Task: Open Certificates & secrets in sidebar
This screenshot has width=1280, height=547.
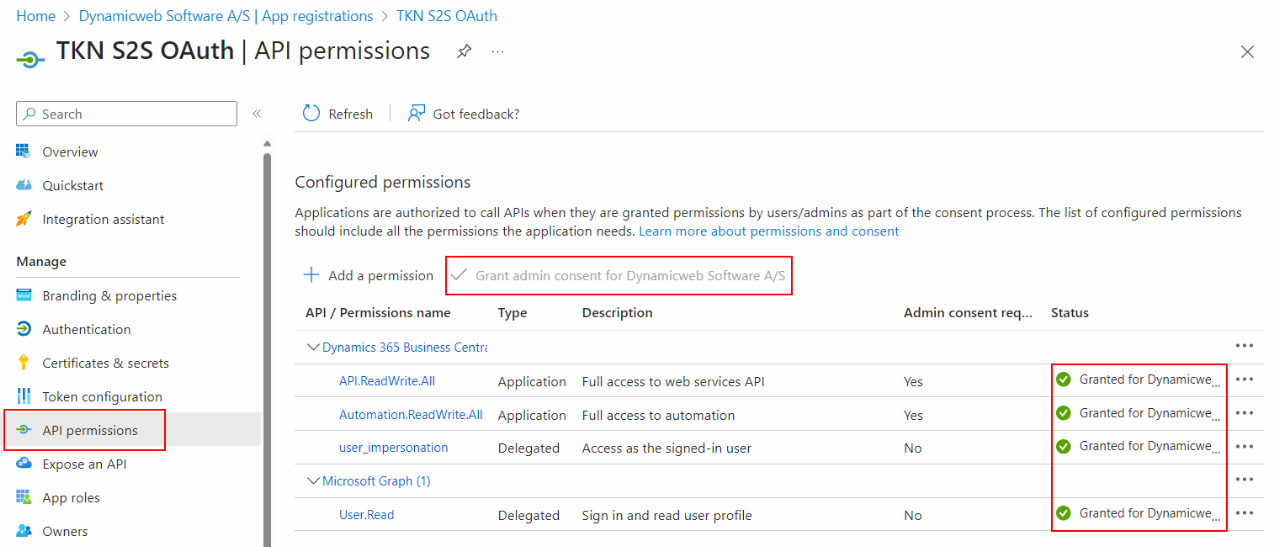Action: [x=105, y=363]
